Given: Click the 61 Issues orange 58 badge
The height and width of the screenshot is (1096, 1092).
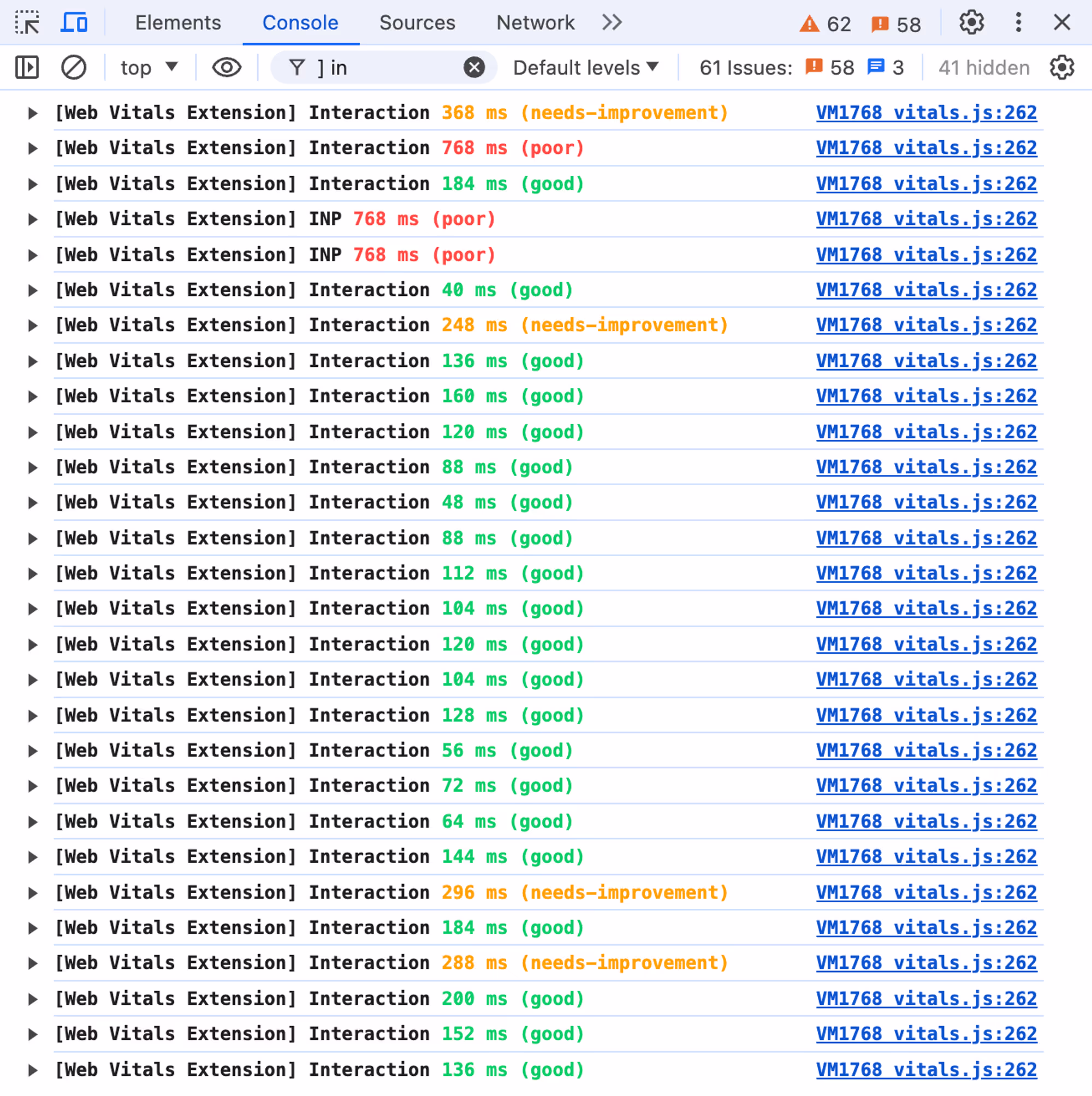Looking at the screenshot, I should point(829,68).
